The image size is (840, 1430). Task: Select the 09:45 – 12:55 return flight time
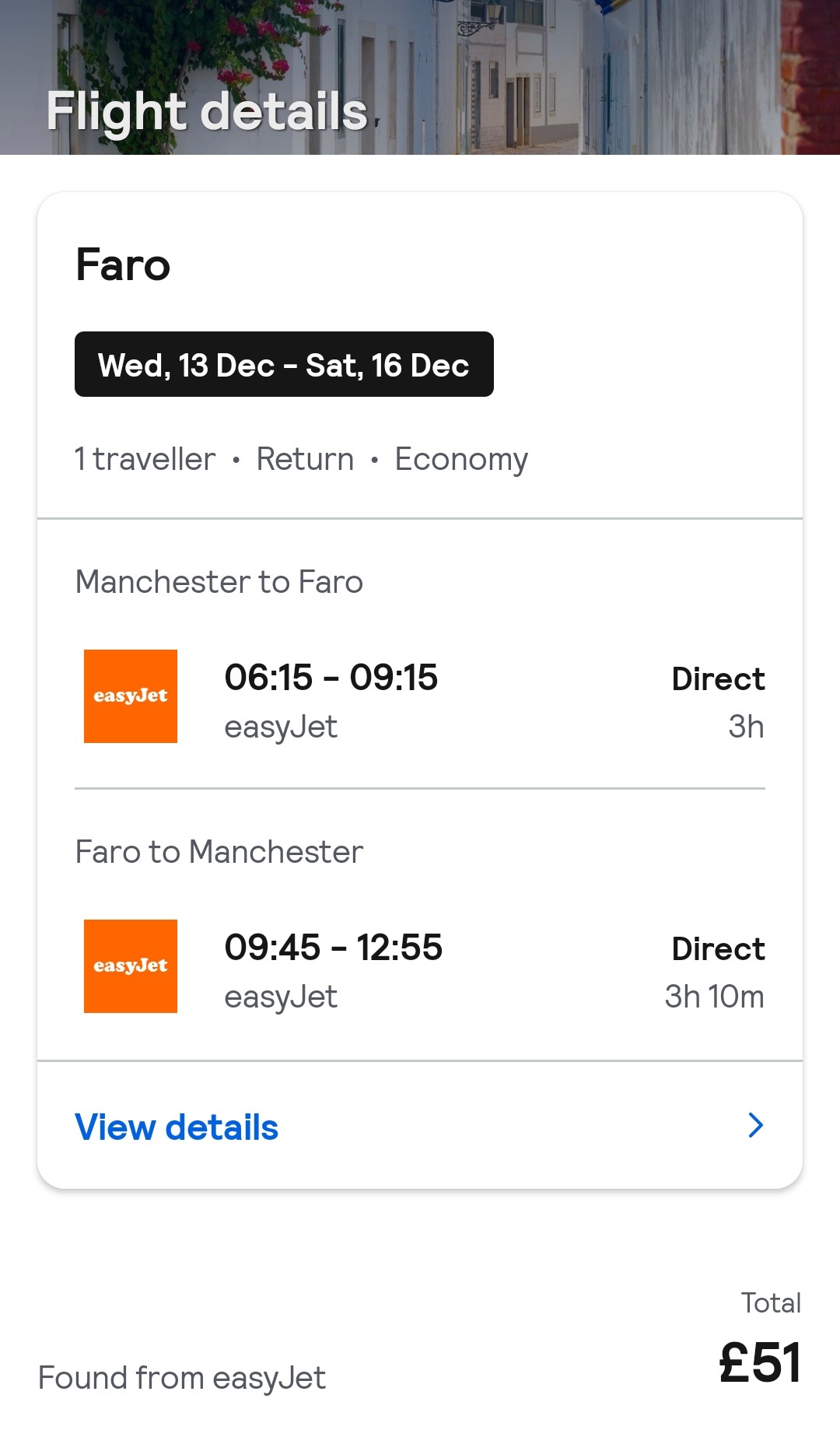(x=333, y=948)
